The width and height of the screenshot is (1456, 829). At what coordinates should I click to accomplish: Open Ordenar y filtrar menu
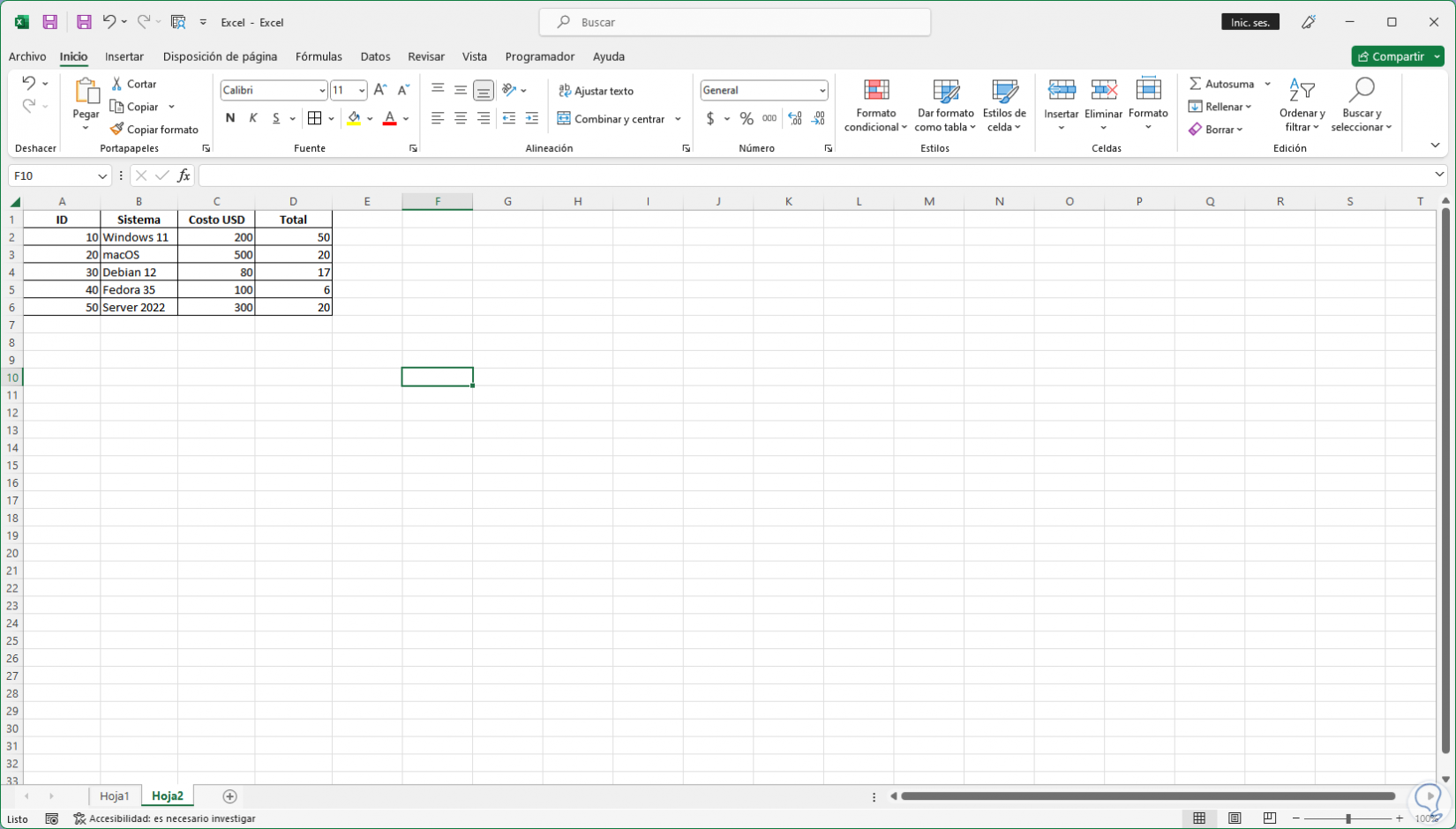(1302, 106)
